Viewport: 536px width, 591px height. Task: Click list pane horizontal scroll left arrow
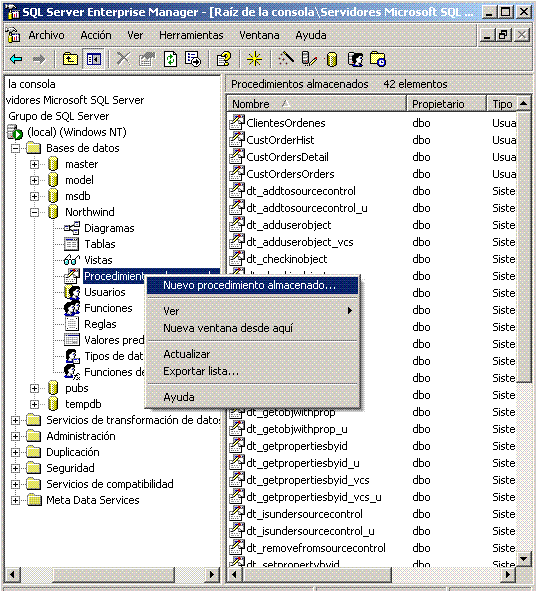tap(235, 574)
